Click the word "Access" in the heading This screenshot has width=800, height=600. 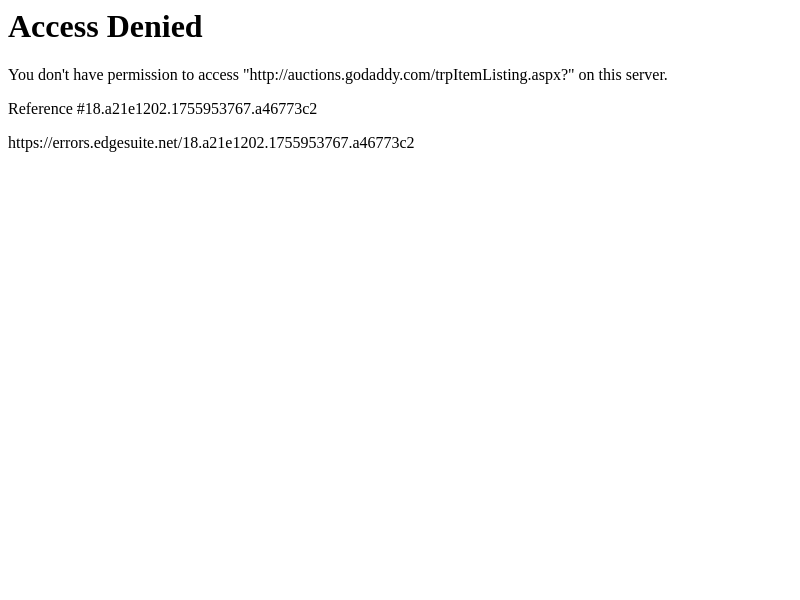[53, 27]
